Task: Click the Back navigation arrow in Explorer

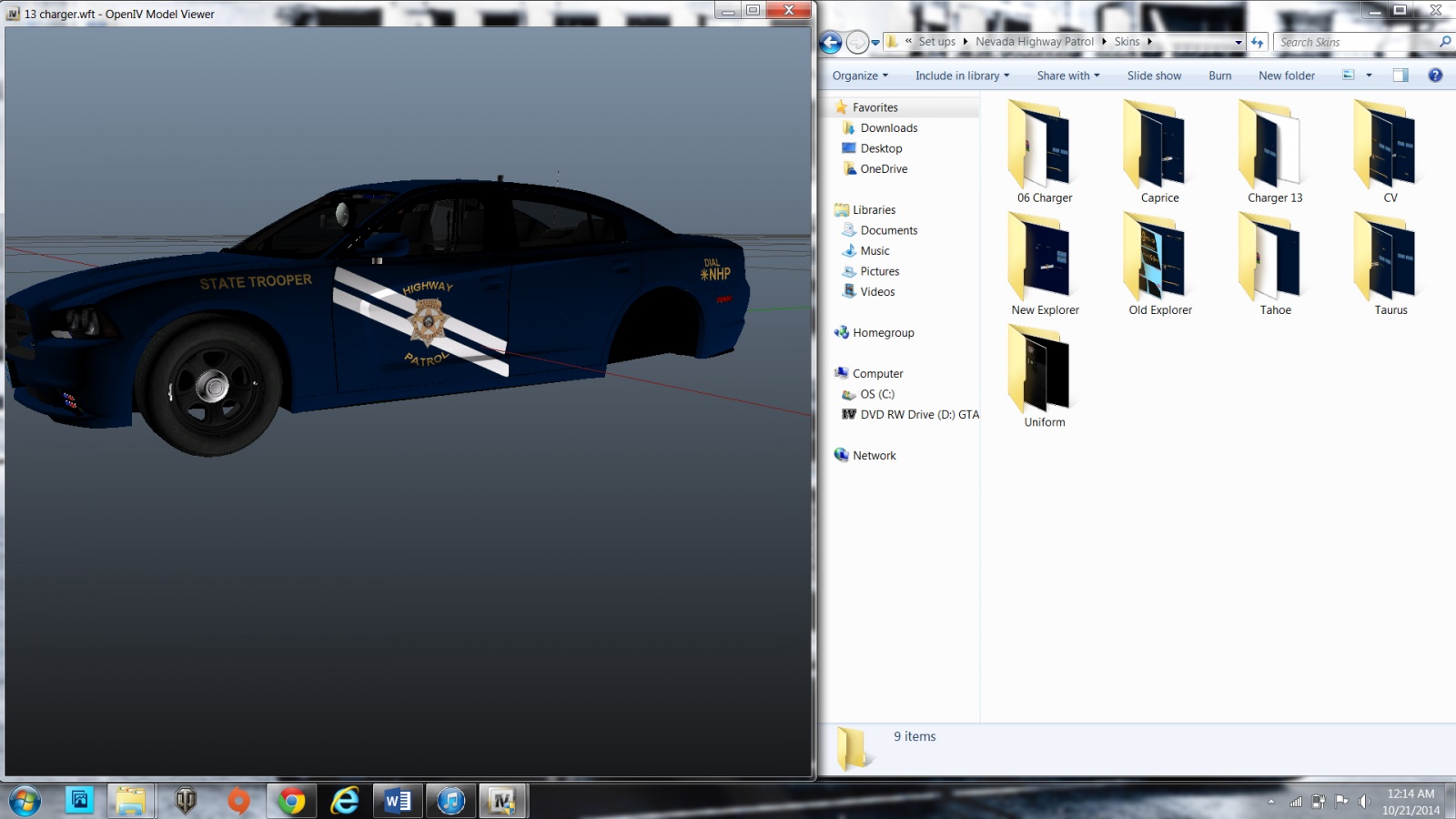Action: [x=830, y=42]
